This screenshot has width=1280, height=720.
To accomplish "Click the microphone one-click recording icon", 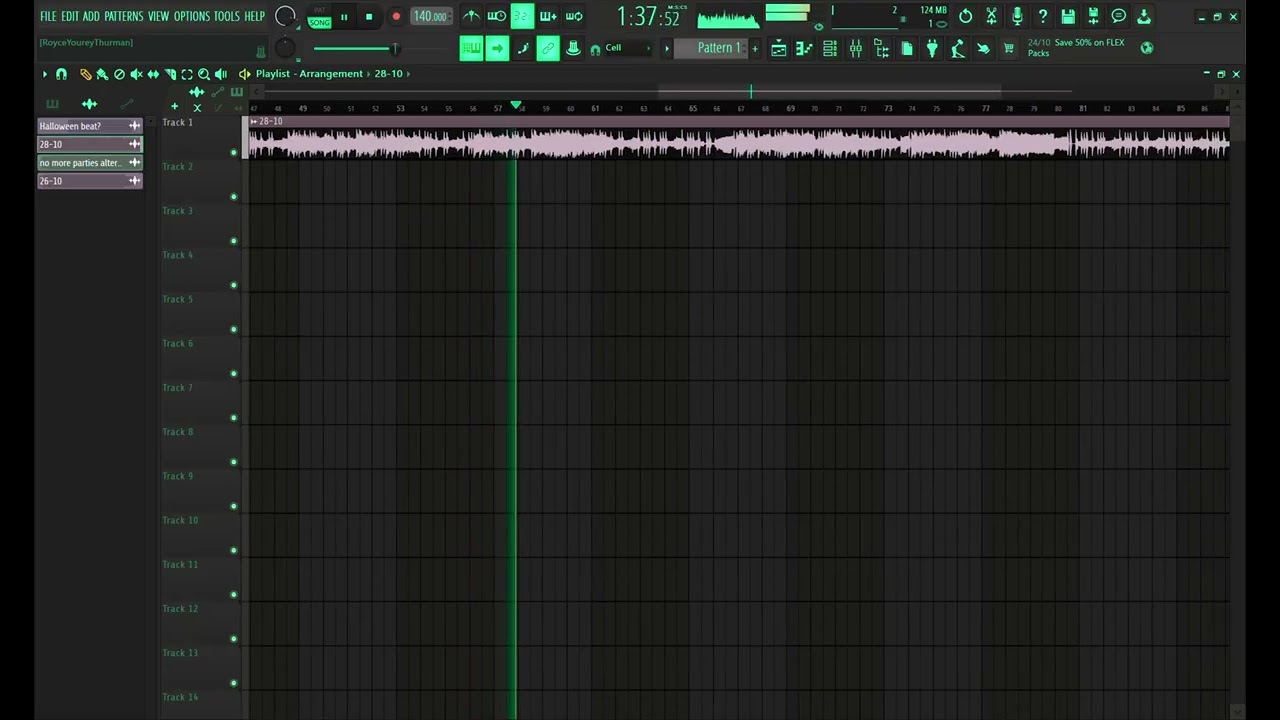I will (1017, 16).
